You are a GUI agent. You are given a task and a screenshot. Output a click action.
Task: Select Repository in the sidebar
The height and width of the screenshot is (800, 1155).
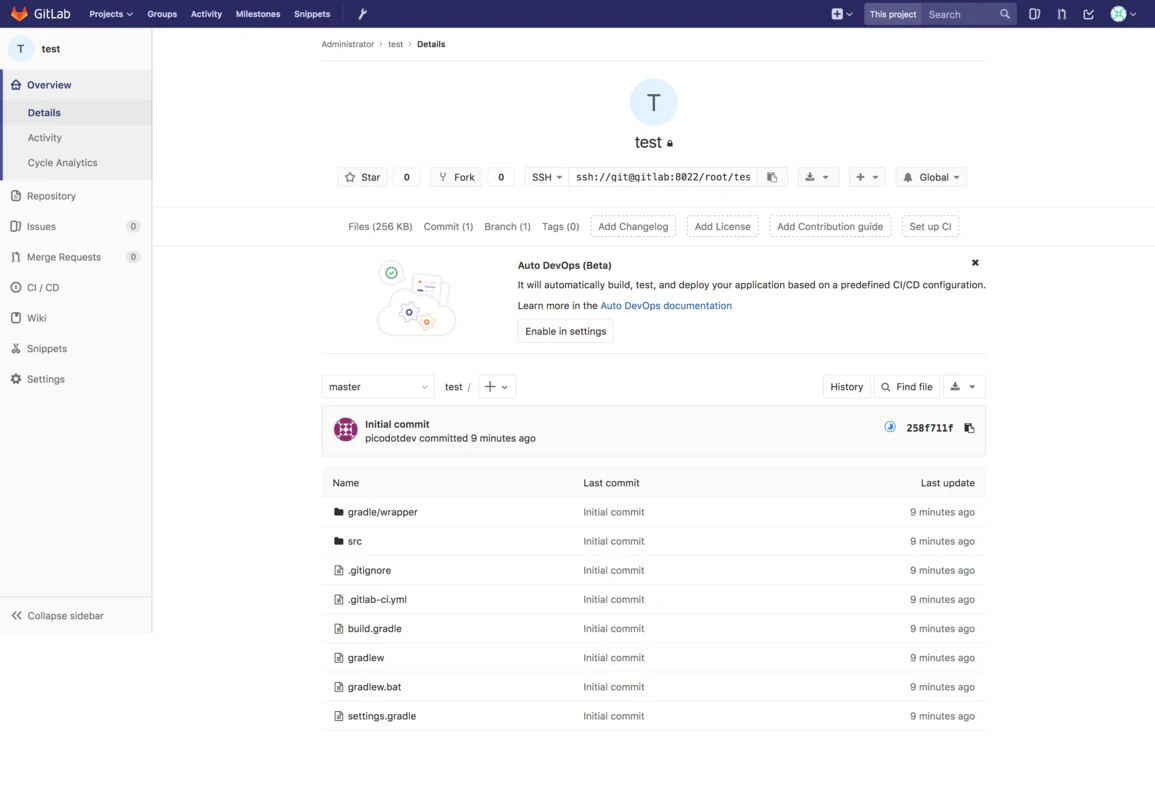(x=51, y=196)
